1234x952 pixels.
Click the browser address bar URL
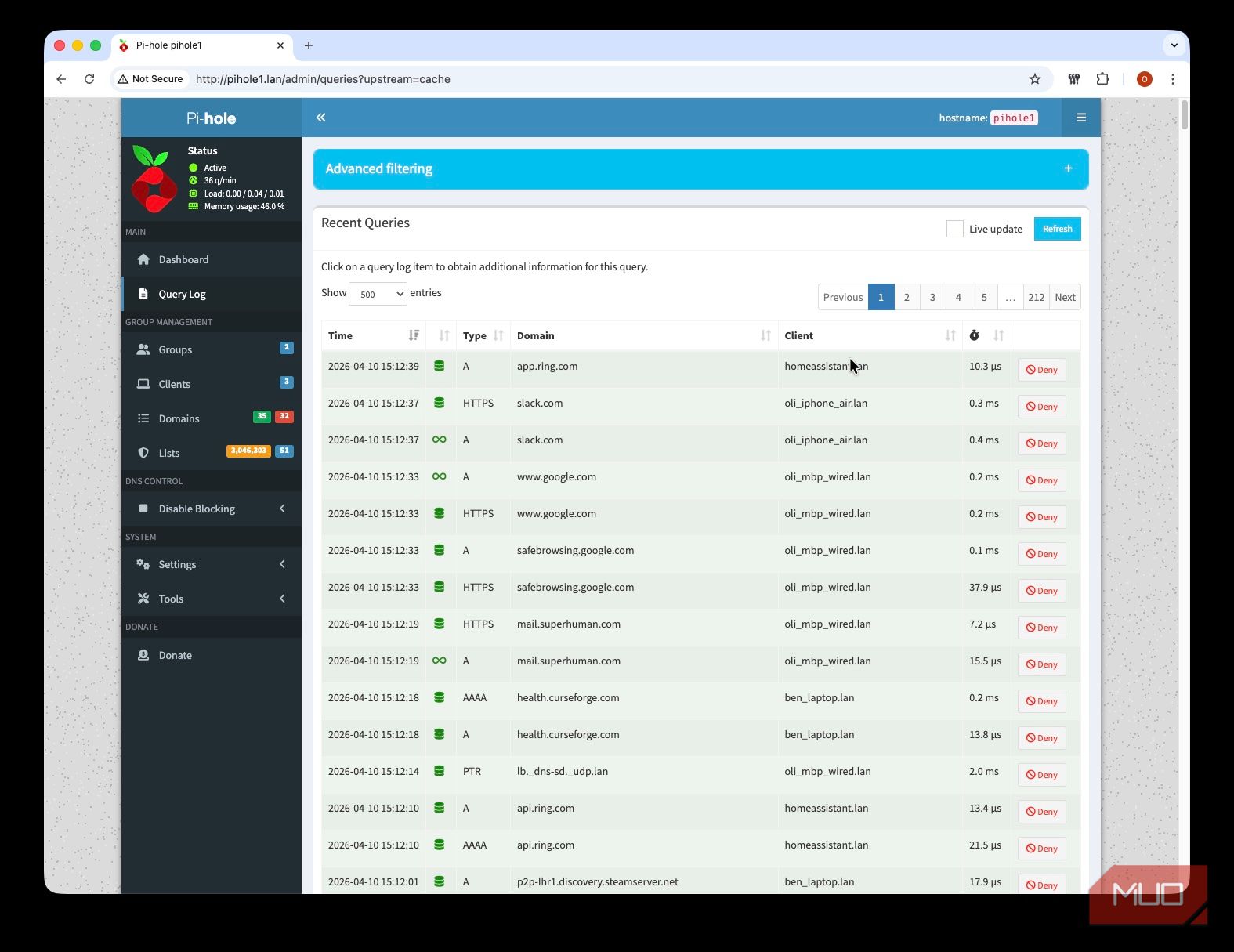[323, 79]
